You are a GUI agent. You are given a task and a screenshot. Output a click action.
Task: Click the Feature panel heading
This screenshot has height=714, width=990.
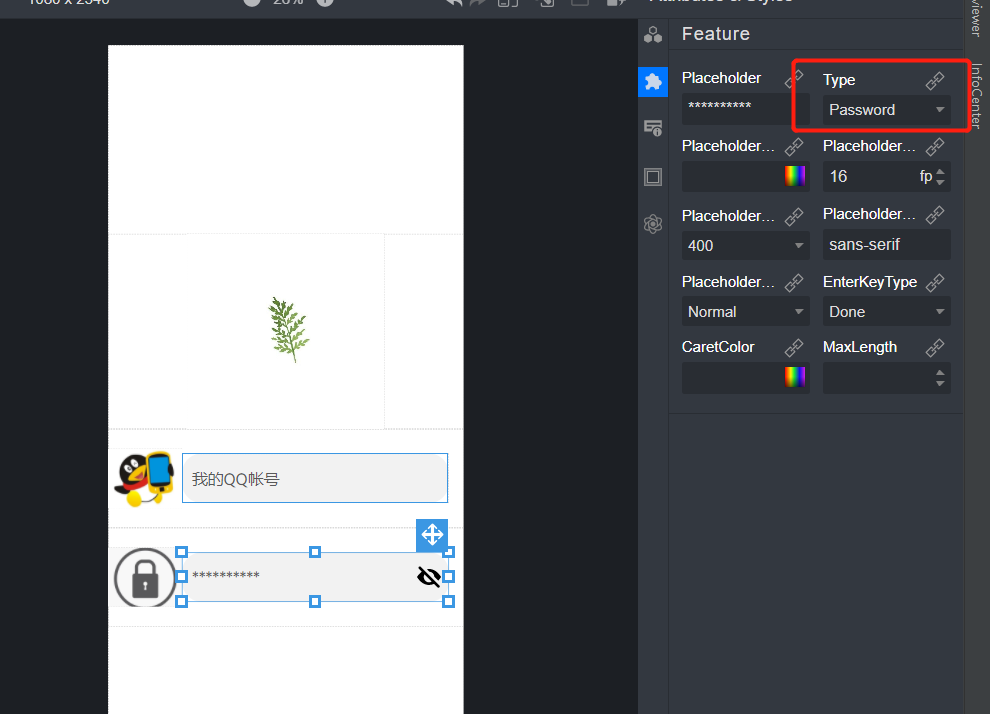click(715, 33)
